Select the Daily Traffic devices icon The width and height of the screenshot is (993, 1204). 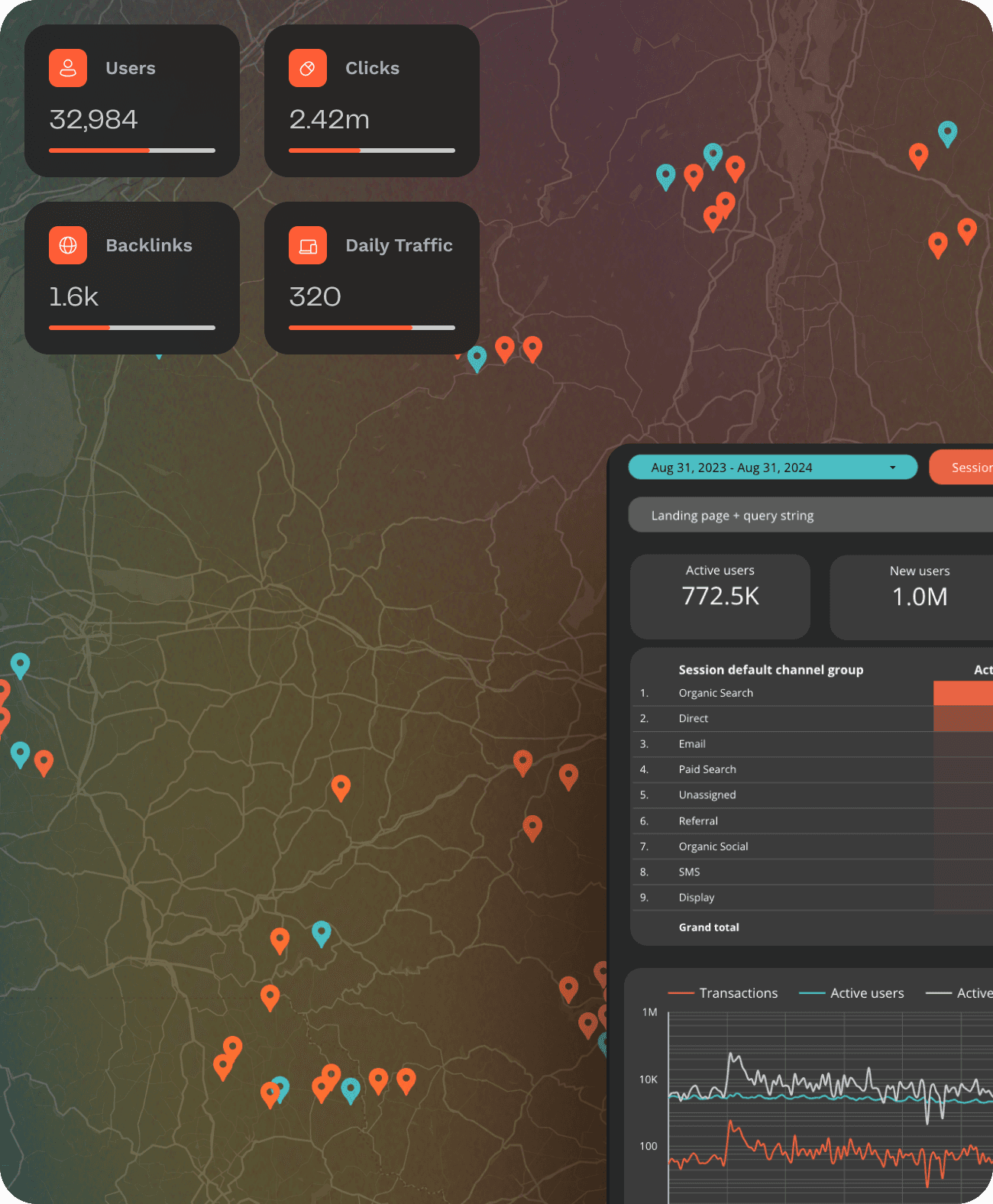click(x=308, y=245)
